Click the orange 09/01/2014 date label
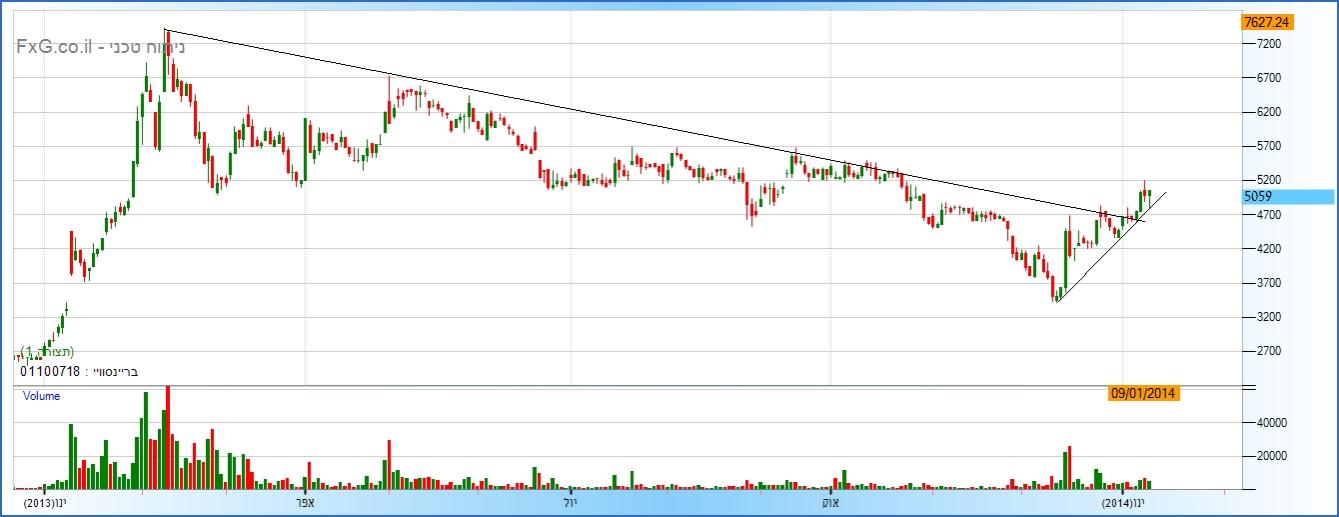The height and width of the screenshot is (517, 1339). click(1144, 393)
